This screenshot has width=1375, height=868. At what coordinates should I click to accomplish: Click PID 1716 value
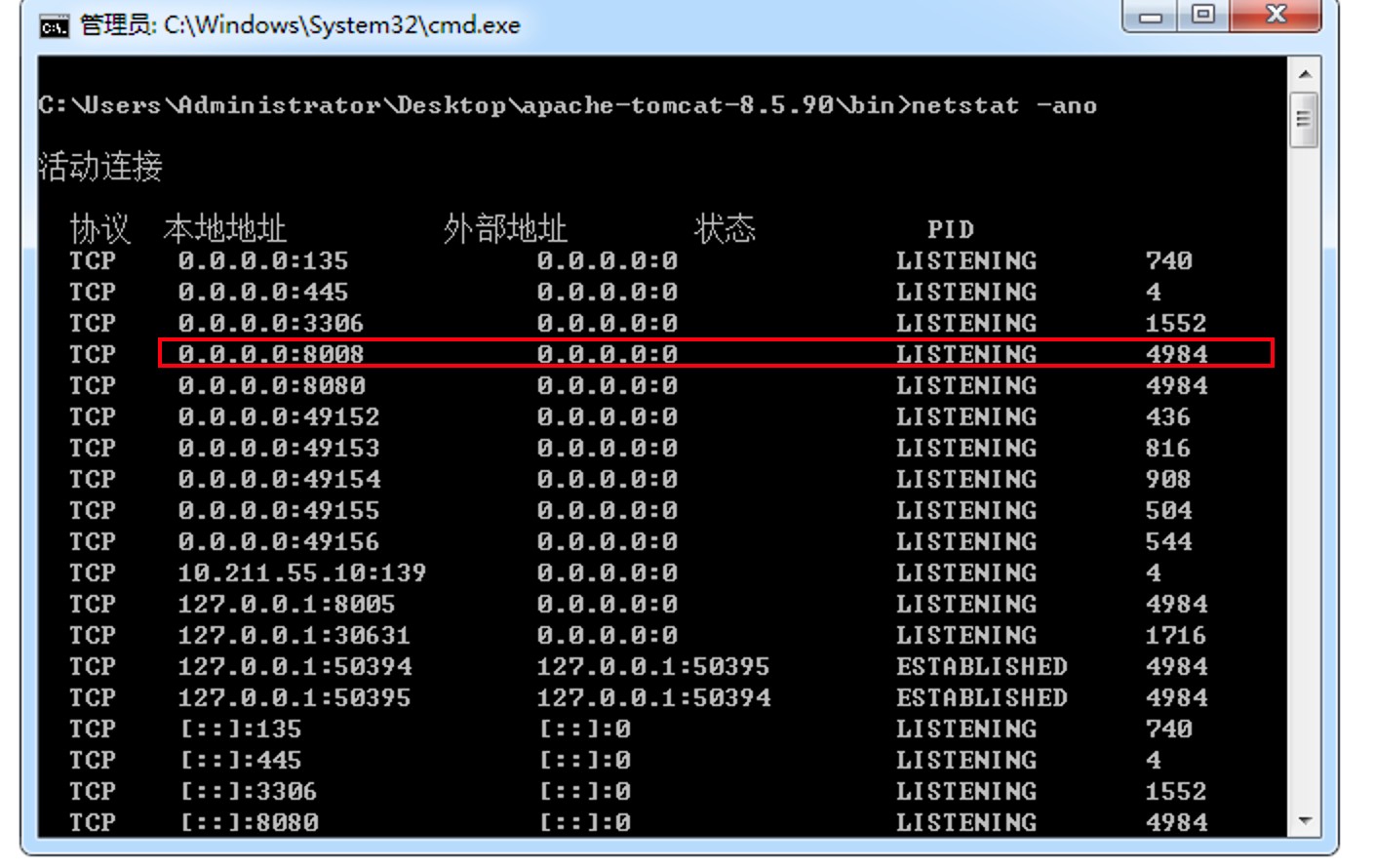(1176, 636)
